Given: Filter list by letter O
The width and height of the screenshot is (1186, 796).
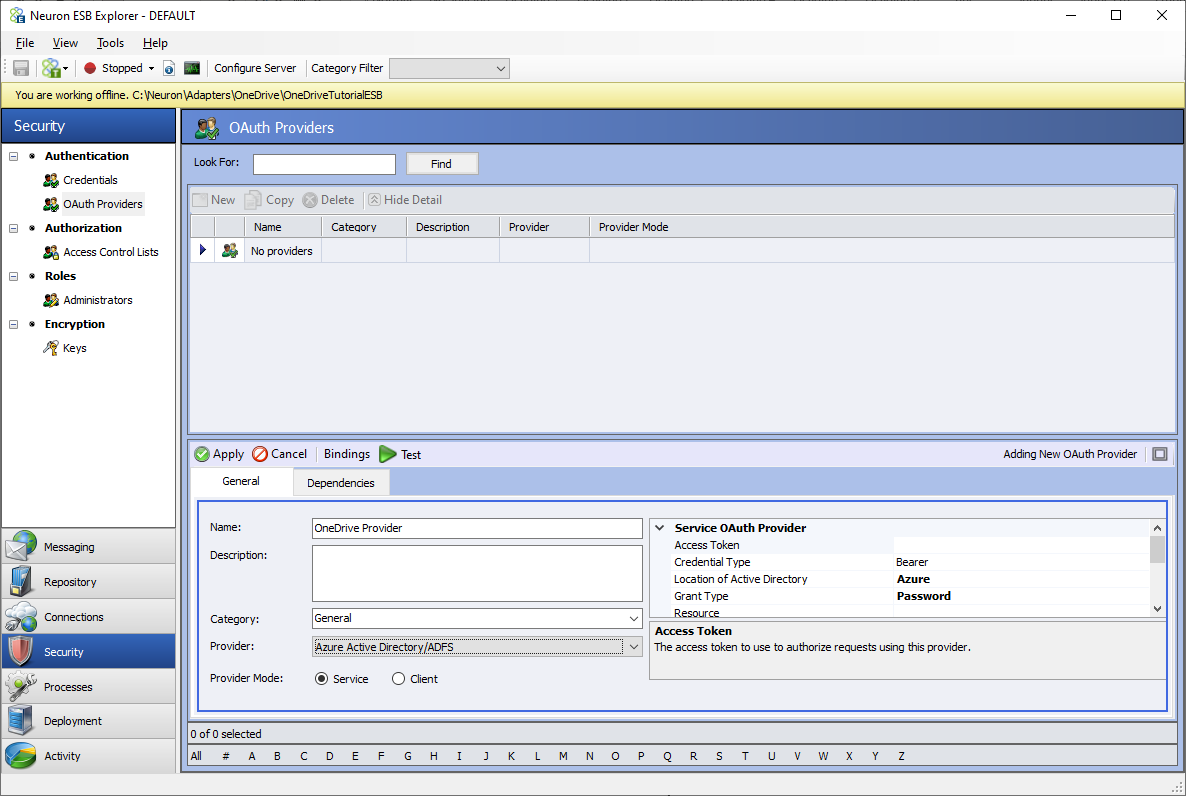Looking at the screenshot, I should [615, 756].
